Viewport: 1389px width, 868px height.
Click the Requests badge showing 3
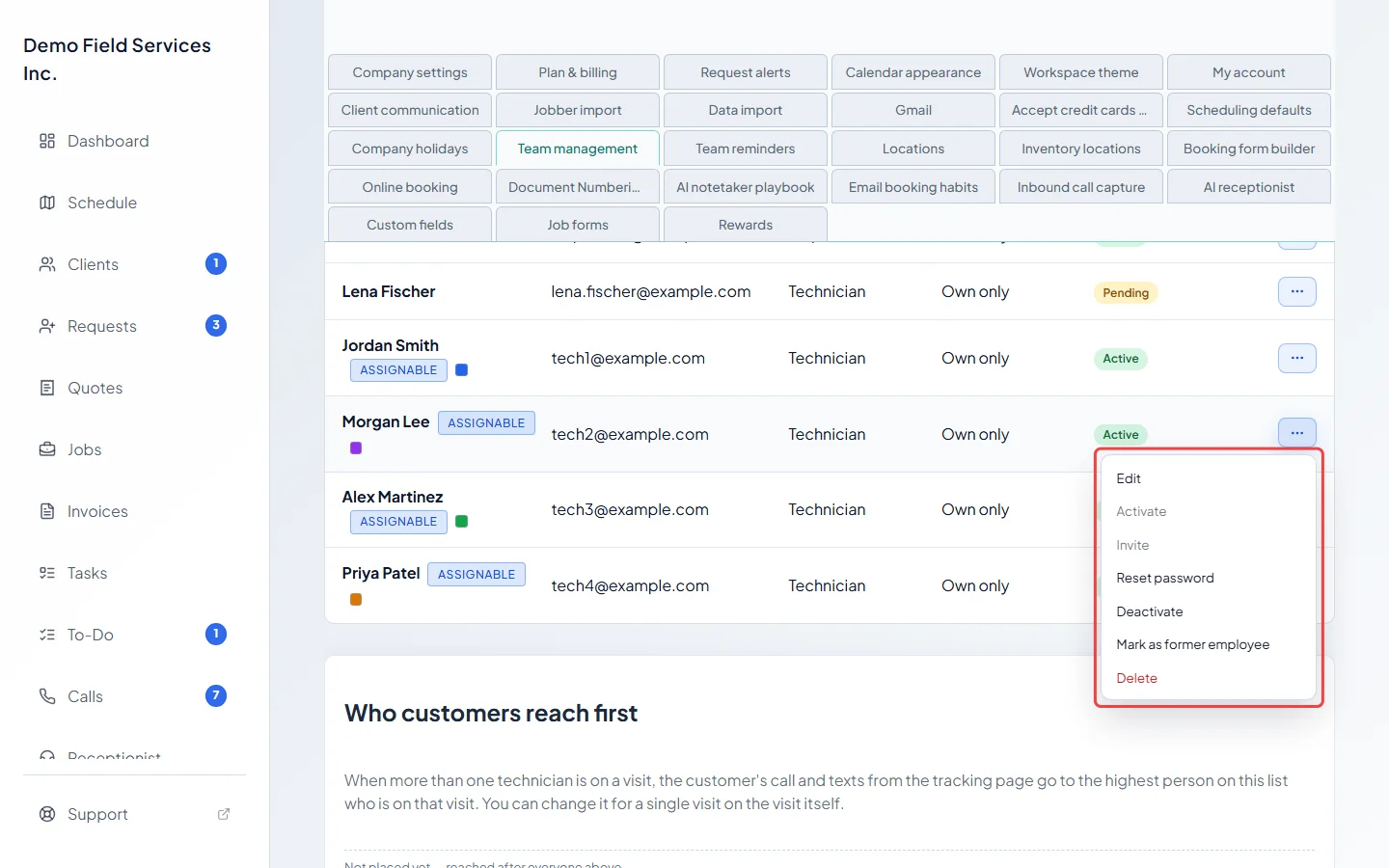(216, 325)
